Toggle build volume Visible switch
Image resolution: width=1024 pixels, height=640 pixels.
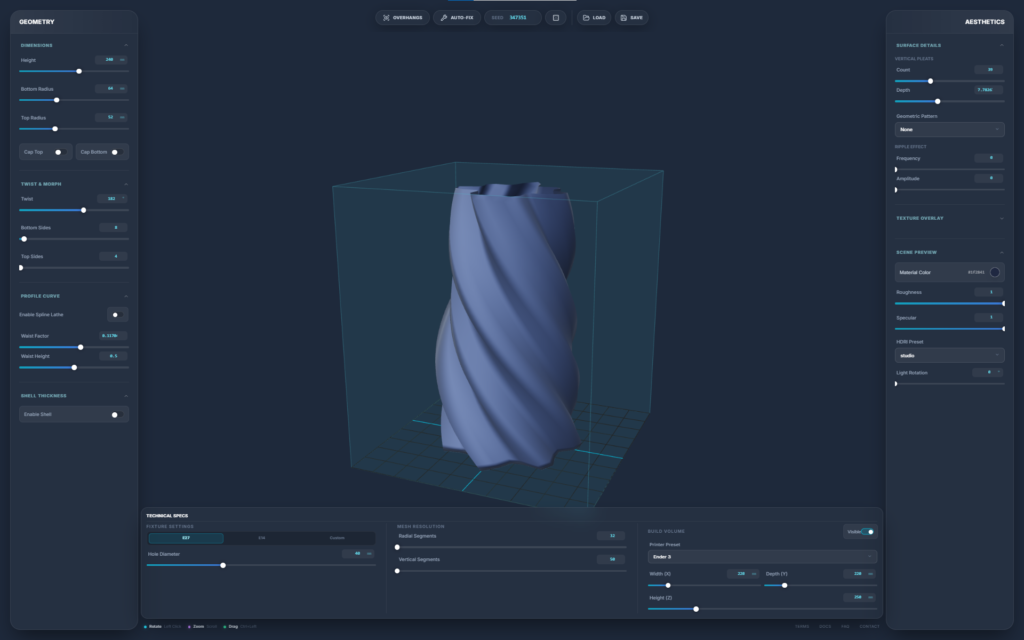pyautogui.click(x=867, y=532)
